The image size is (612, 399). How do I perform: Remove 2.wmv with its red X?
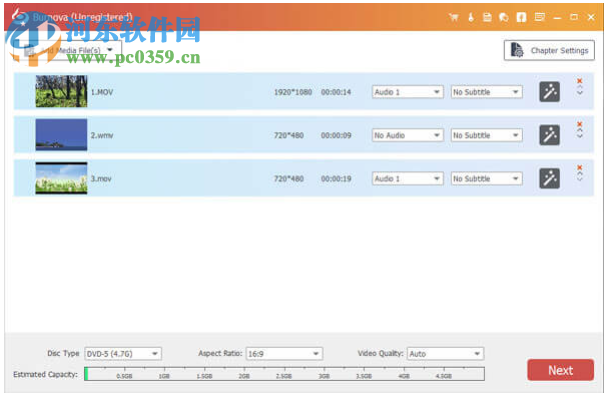580,124
